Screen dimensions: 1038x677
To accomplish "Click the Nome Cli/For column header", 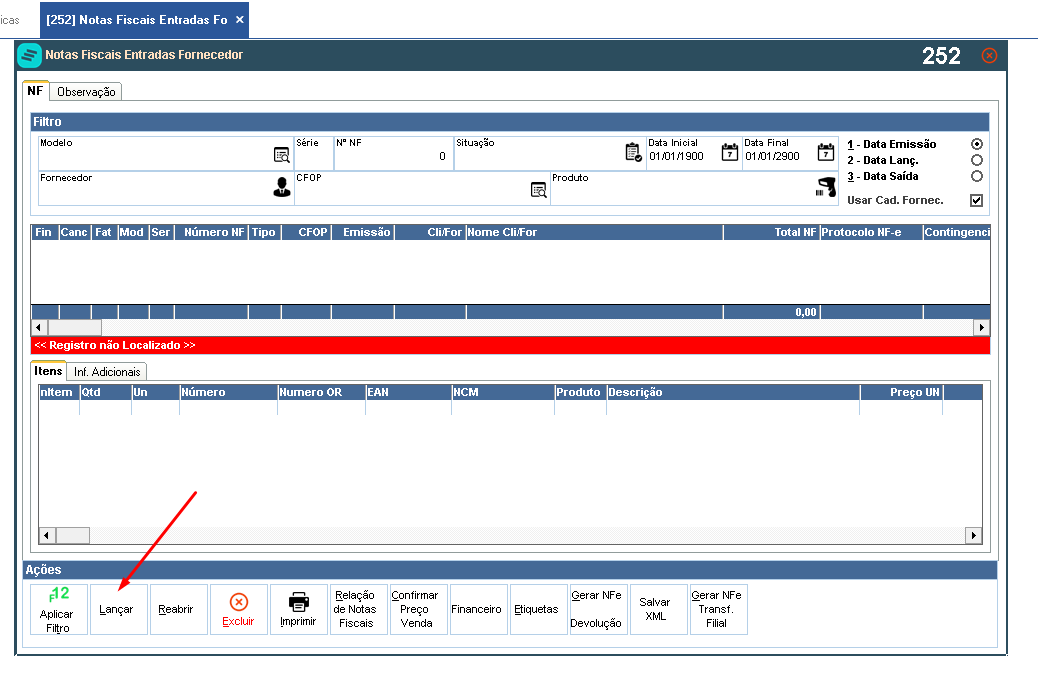I will [x=594, y=232].
